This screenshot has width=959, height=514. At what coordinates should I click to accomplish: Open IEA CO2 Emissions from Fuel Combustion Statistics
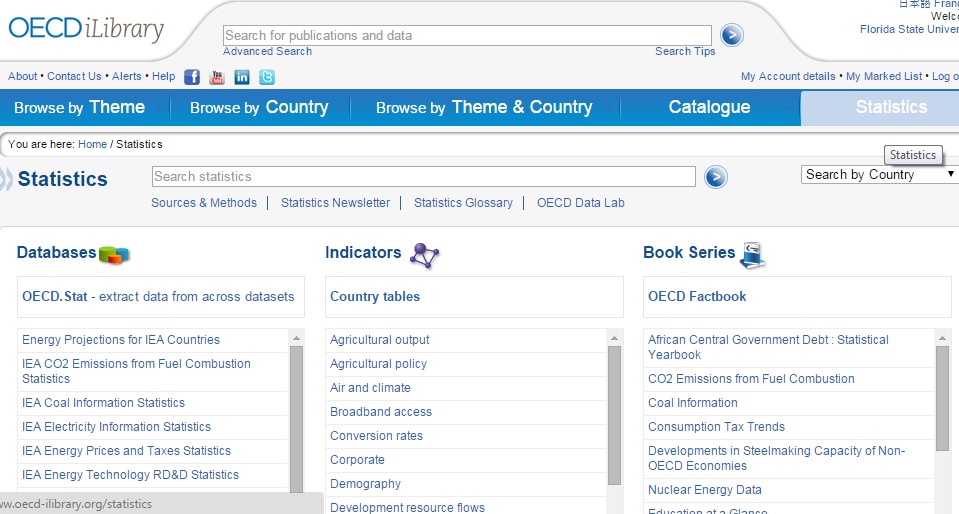[136, 371]
